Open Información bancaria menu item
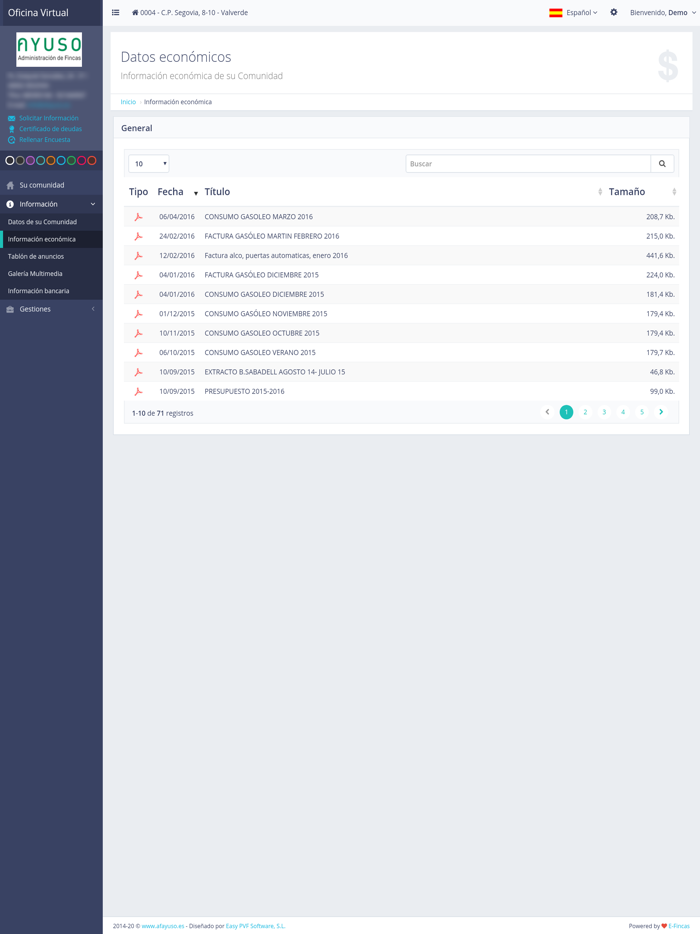The width and height of the screenshot is (700, 934). point(51,291)
